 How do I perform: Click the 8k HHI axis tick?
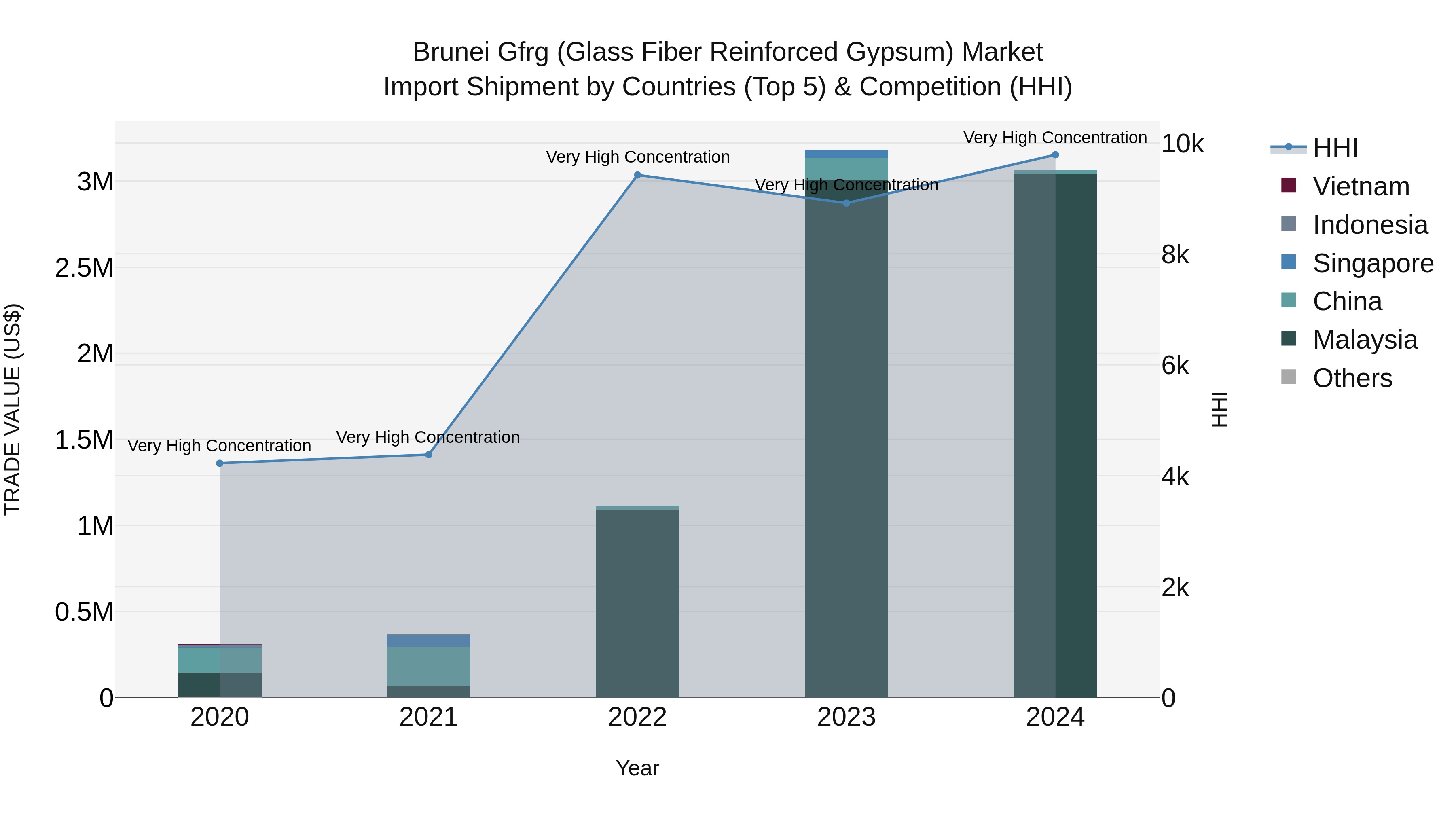pyautogui.click(x=1176, y=255)
